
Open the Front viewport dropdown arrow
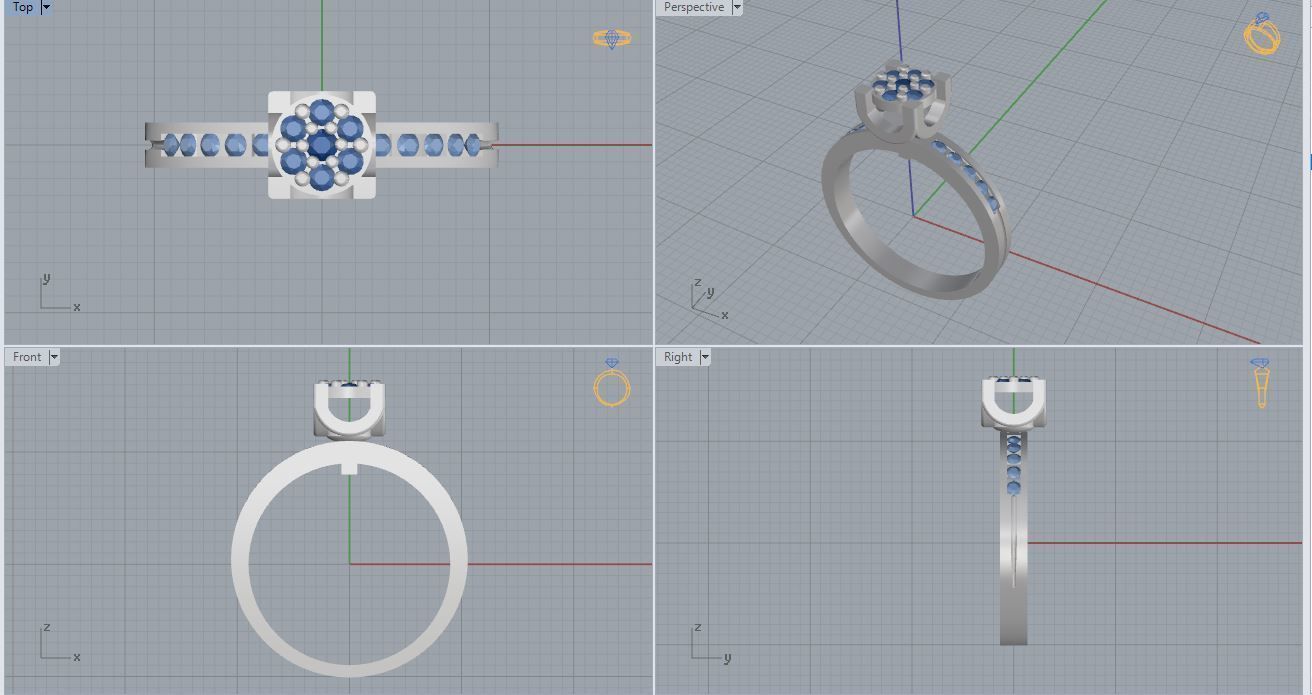coord(54,357)
